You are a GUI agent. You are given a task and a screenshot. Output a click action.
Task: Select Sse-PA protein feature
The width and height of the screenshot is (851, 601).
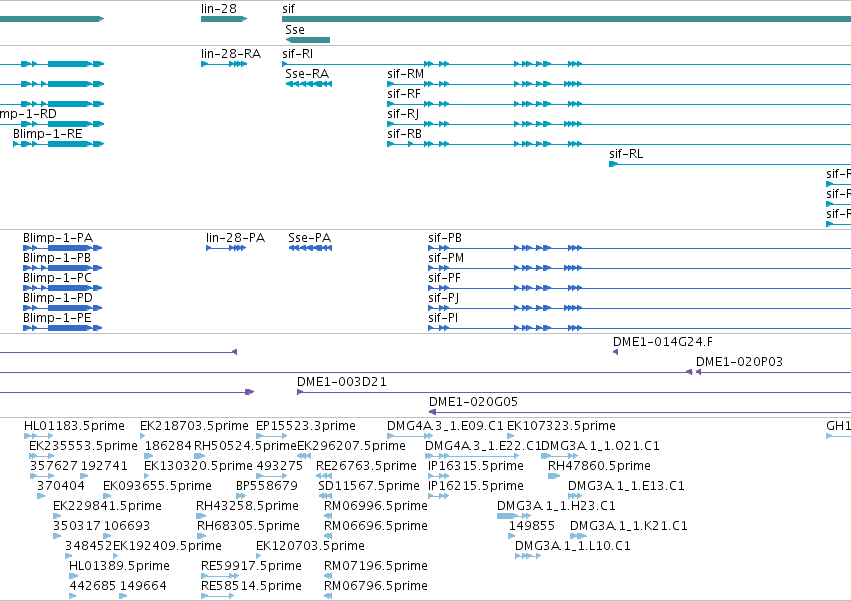310,248
